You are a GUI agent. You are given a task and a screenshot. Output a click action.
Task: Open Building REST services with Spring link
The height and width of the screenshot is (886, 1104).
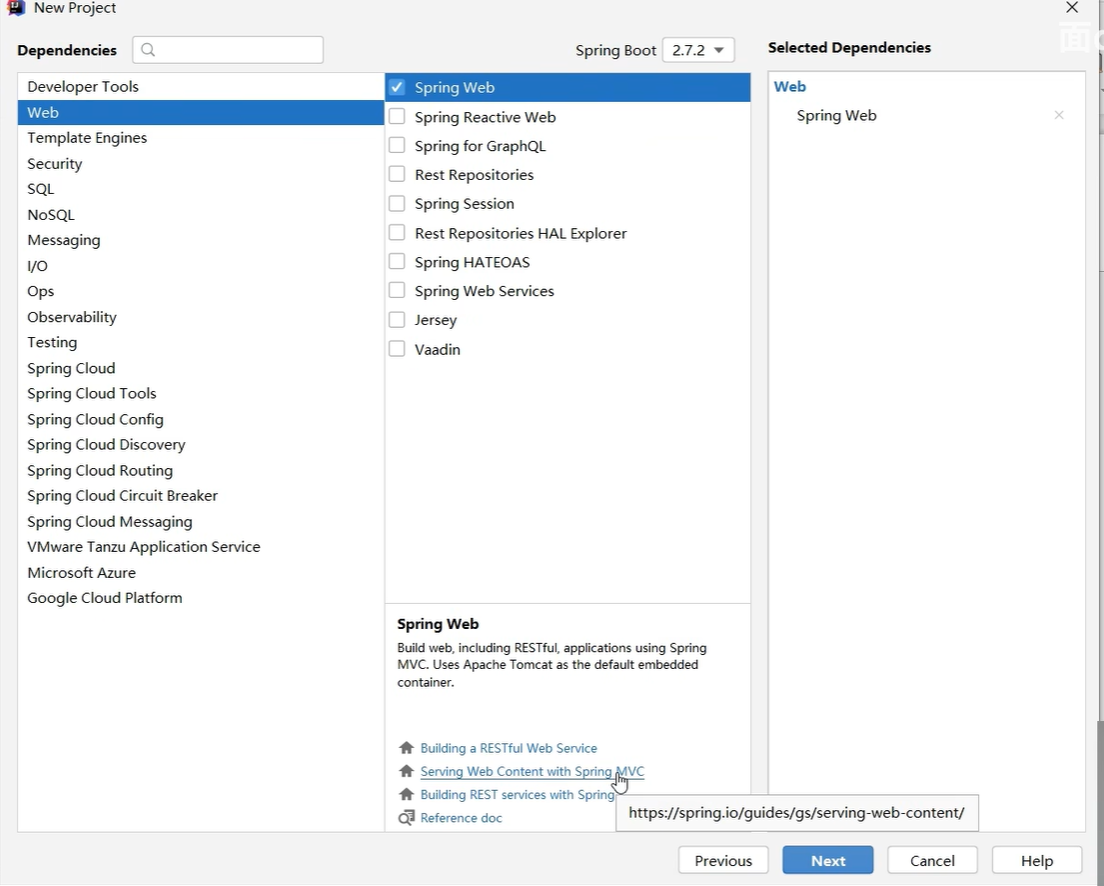point(518,794)
